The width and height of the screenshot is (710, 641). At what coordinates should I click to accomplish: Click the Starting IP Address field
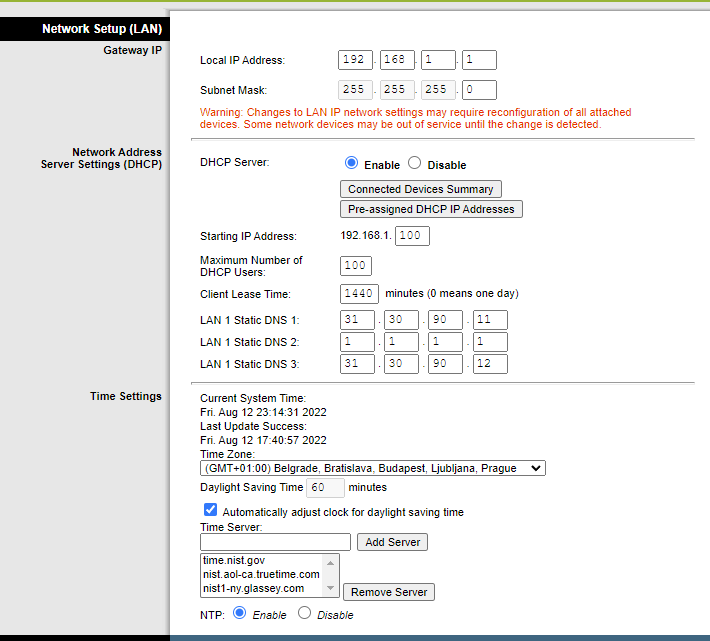[x=413, y=236]
